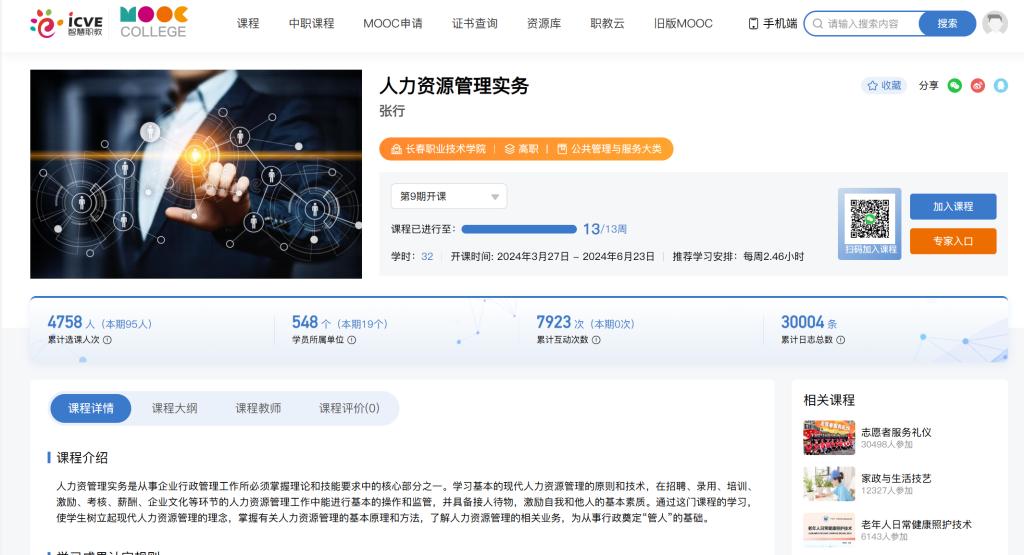Image resolution: width=1024 pixels, height=555 pixels.
Task: Focus the search input field
Action: tap(868, 24)
